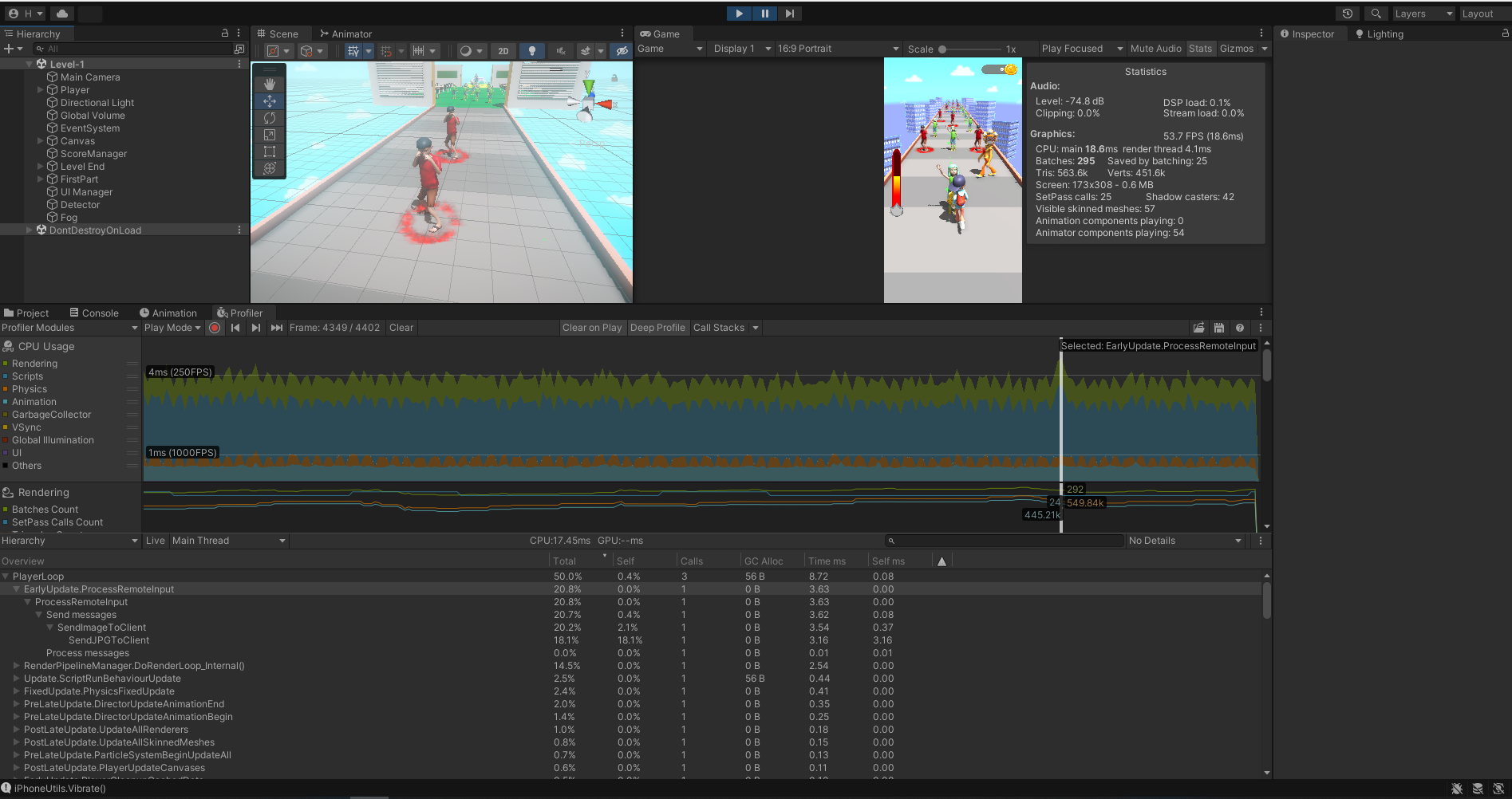Open the Layout dropdown
The width and height of the screenshot is (1512, 799).
[x=1483, y=14]
